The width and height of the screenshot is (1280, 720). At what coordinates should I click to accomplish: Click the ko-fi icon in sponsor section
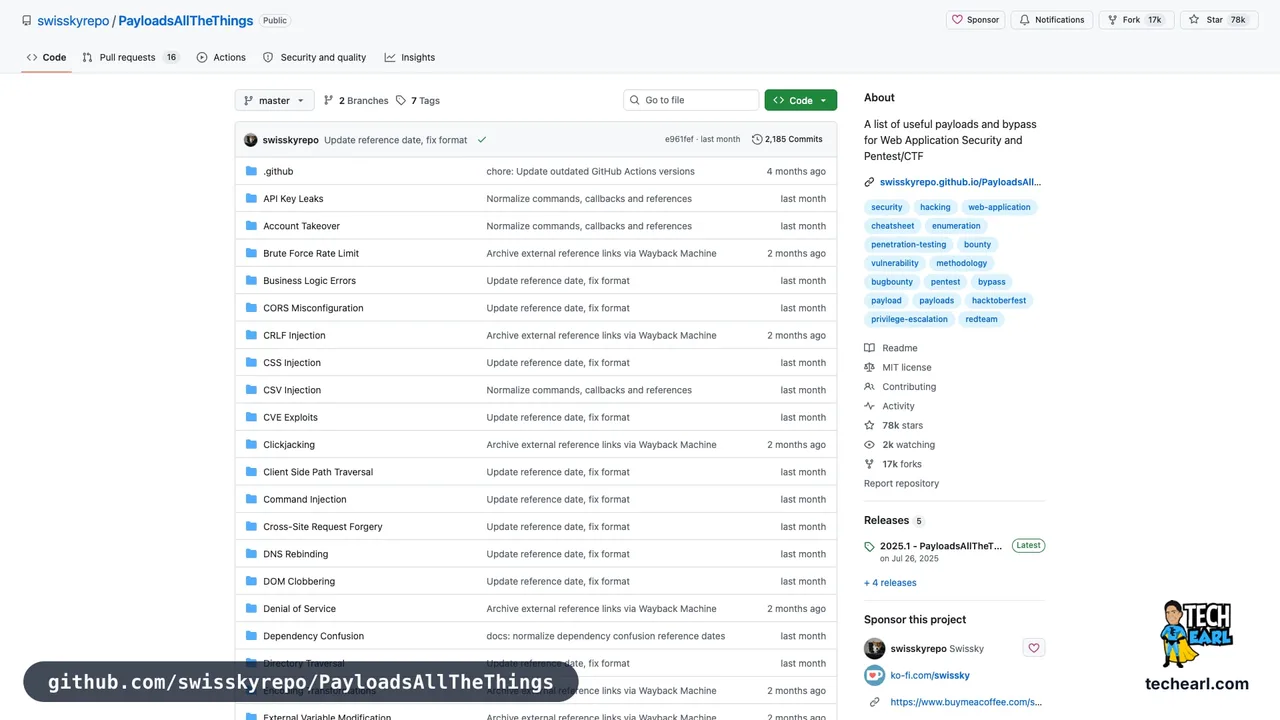click(x=875, y=675)
